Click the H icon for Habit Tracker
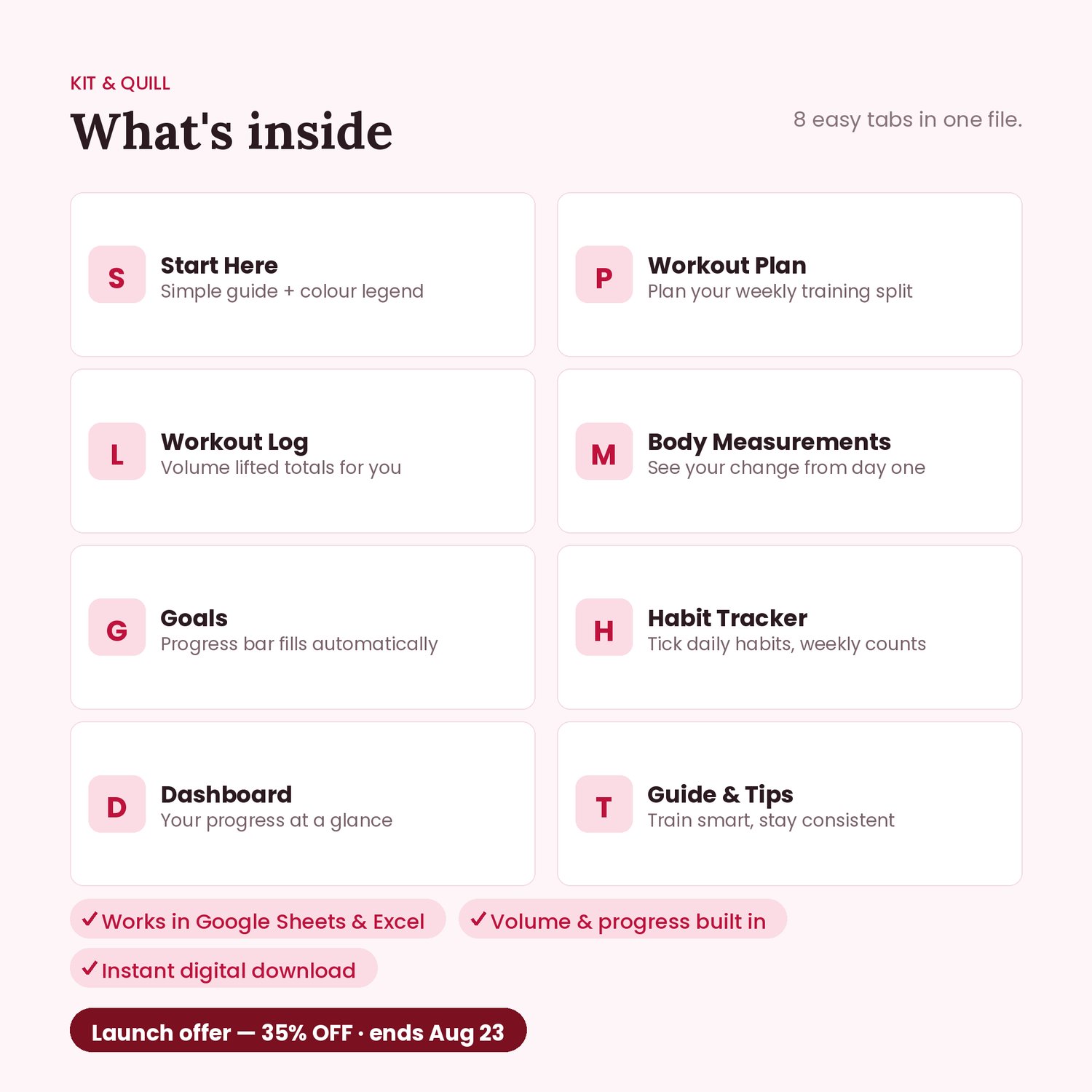The width and height of the screenshot is (1092, 1092). click(604, 628)
